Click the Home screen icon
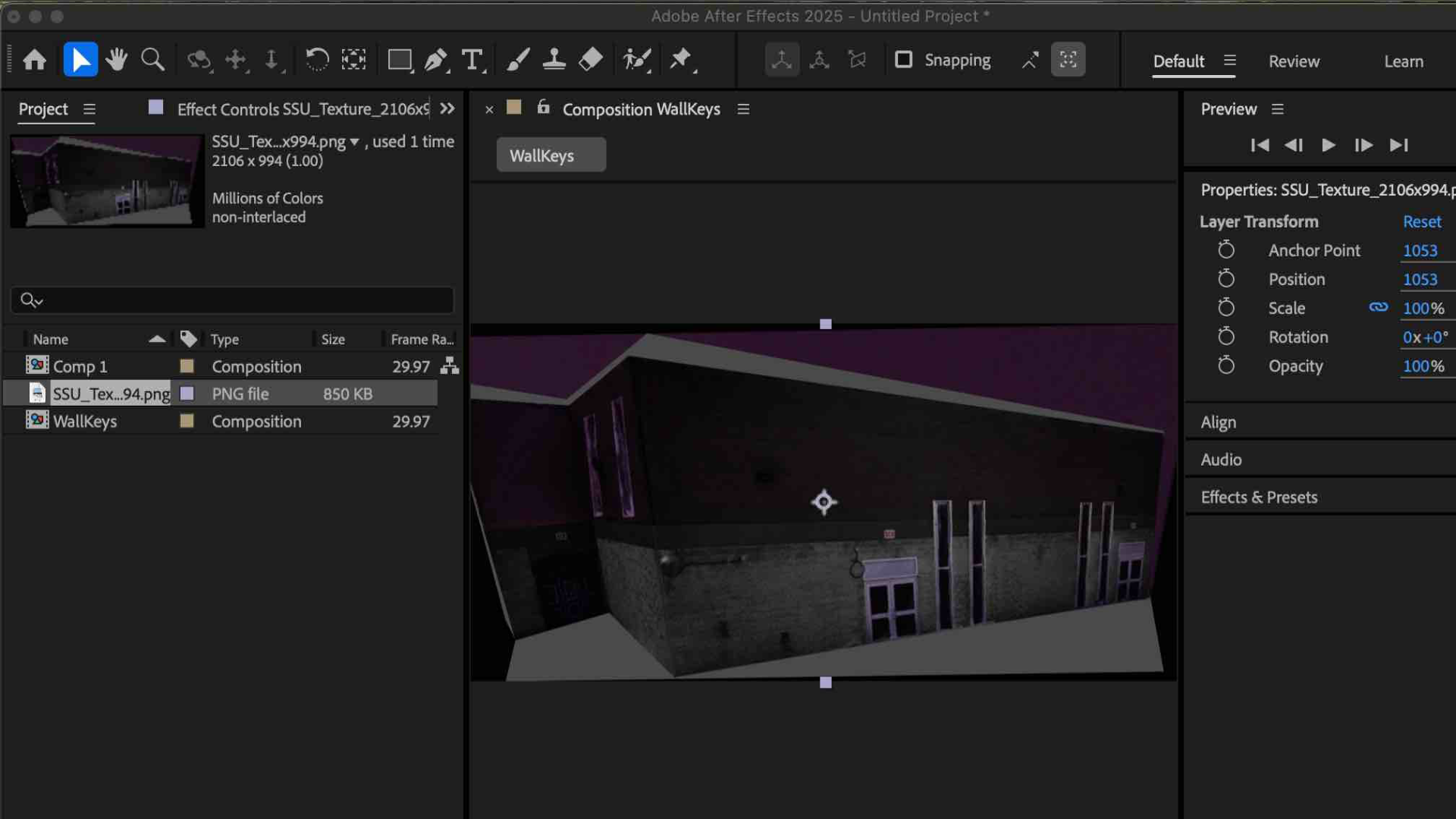Screen dimensions: 1456x819 coord(35,60)
